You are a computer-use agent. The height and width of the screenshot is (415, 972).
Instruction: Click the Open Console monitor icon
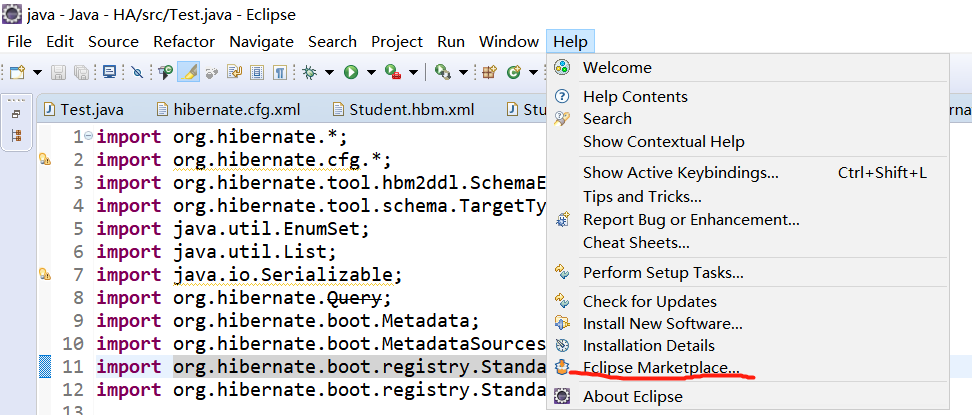point(109,72)
